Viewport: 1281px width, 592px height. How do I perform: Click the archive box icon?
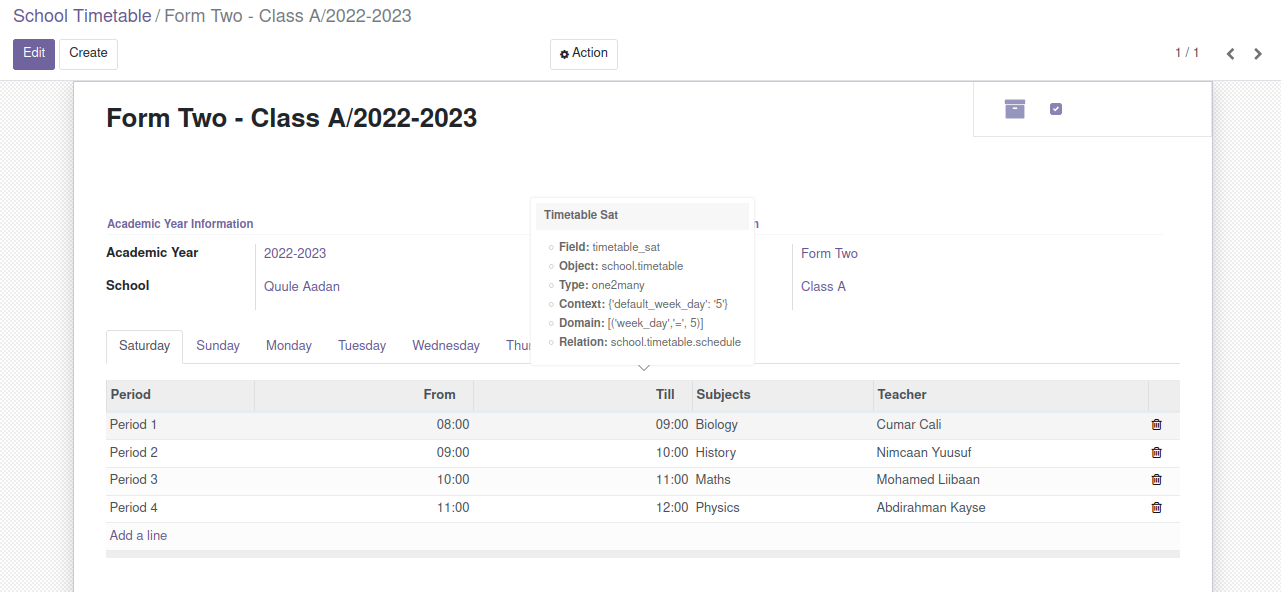1015,109
